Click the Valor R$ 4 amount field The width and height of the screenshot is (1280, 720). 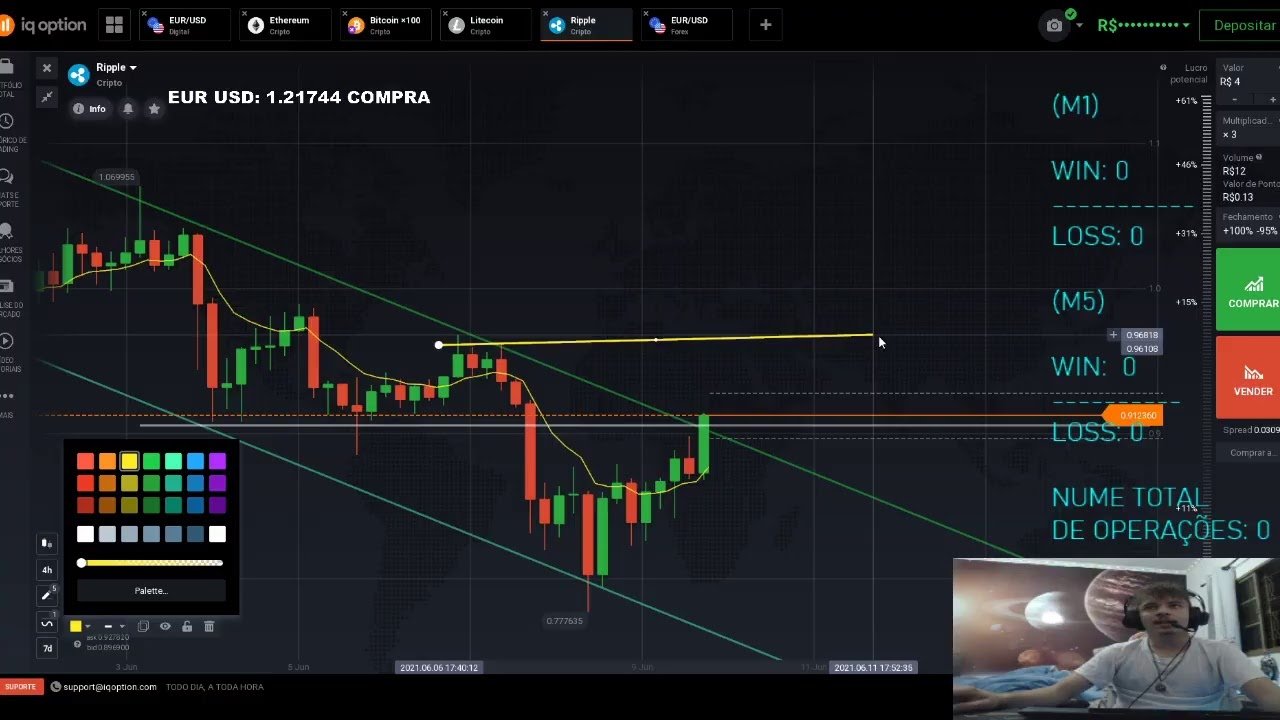[1249, 76]
